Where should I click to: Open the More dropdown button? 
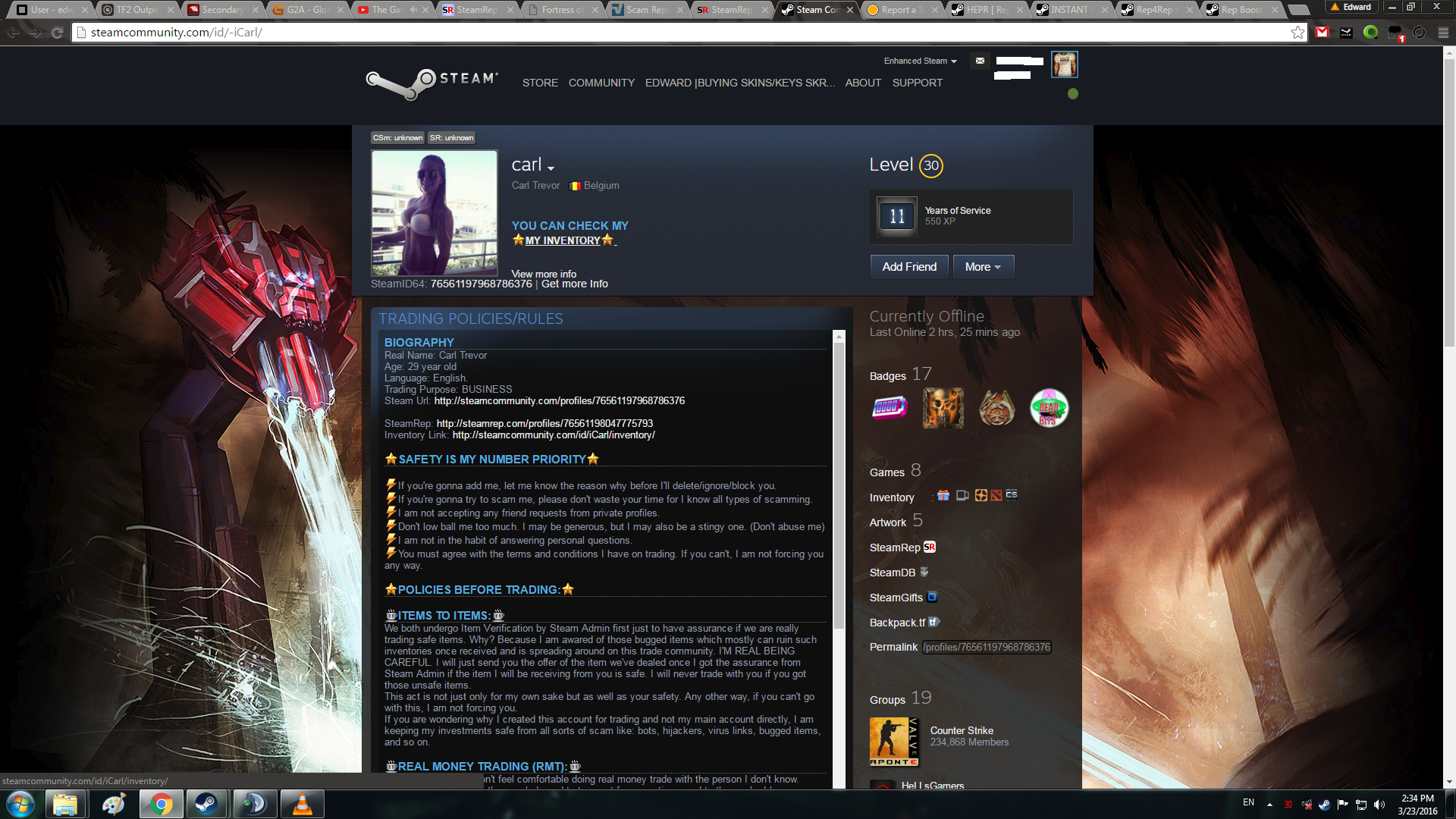[983, 267]
